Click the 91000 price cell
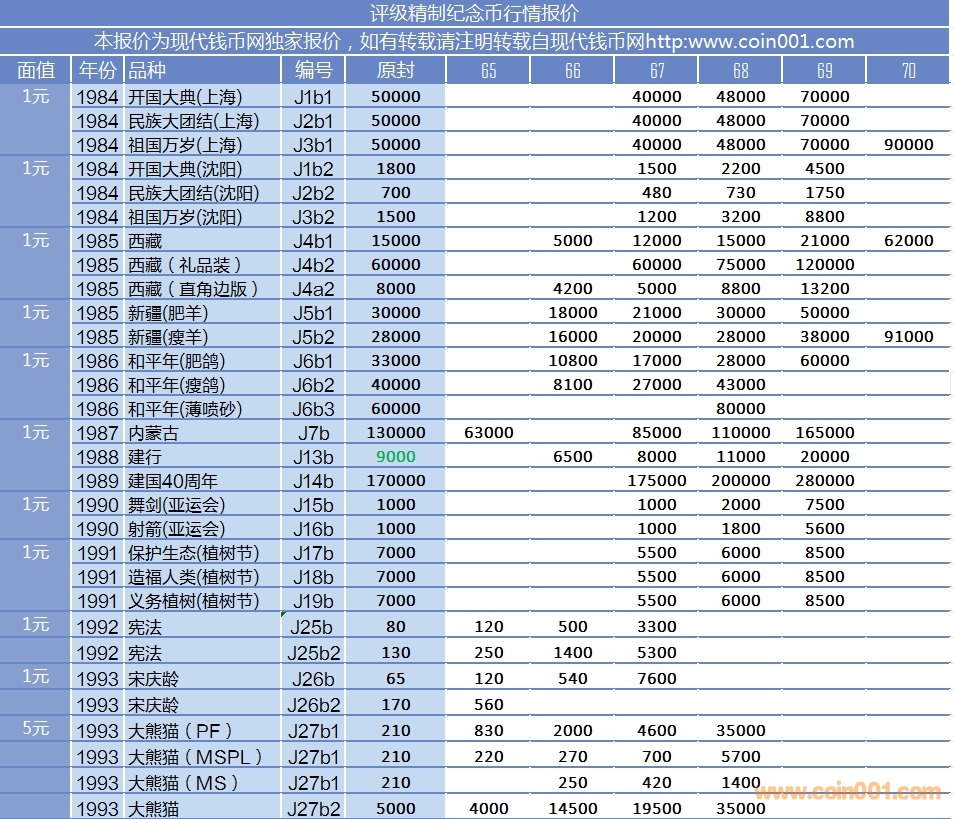 tap(908, 337)
